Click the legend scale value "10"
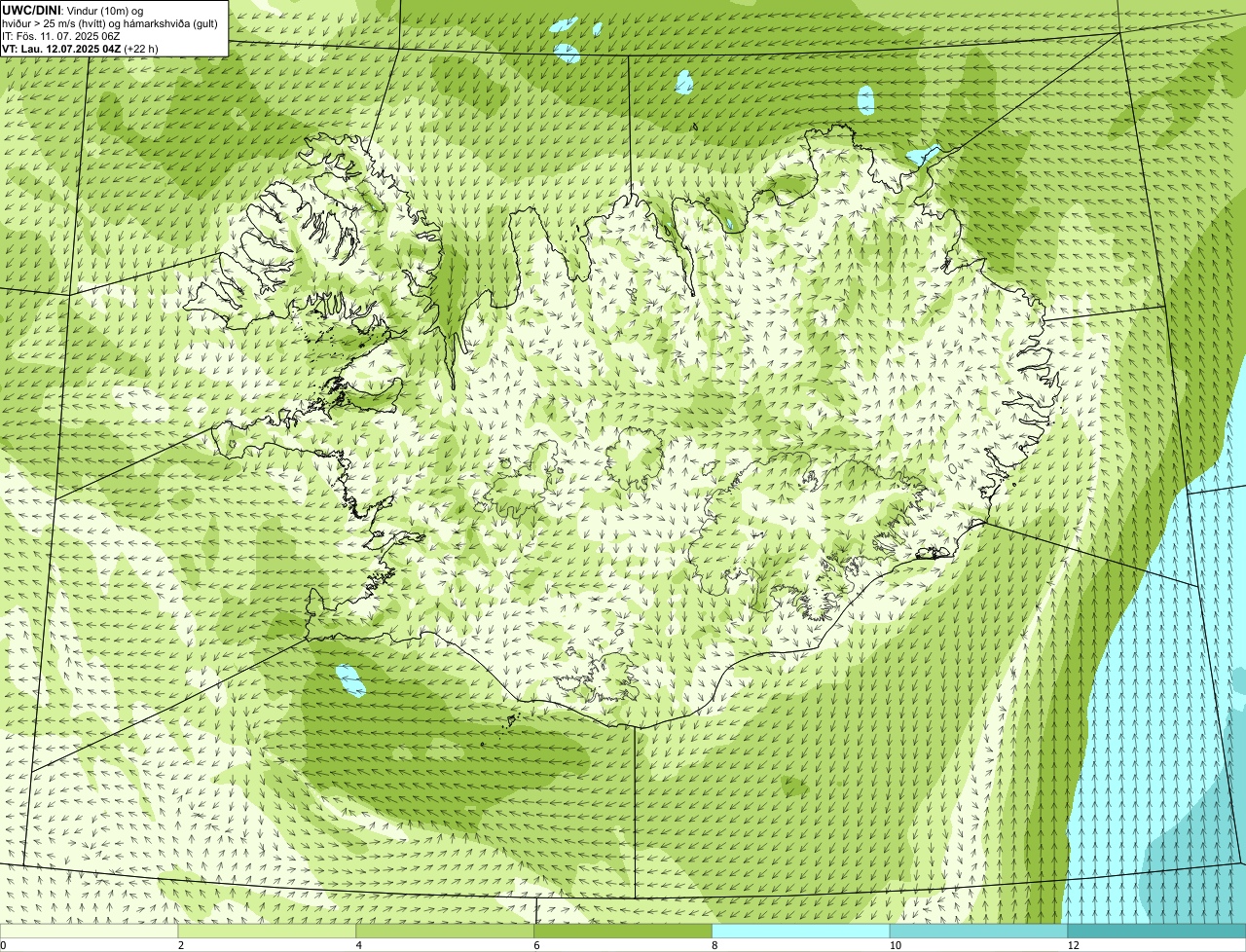Image resolution: width=1246 pixels, height=952 pixels. click(x=895, y=945)
